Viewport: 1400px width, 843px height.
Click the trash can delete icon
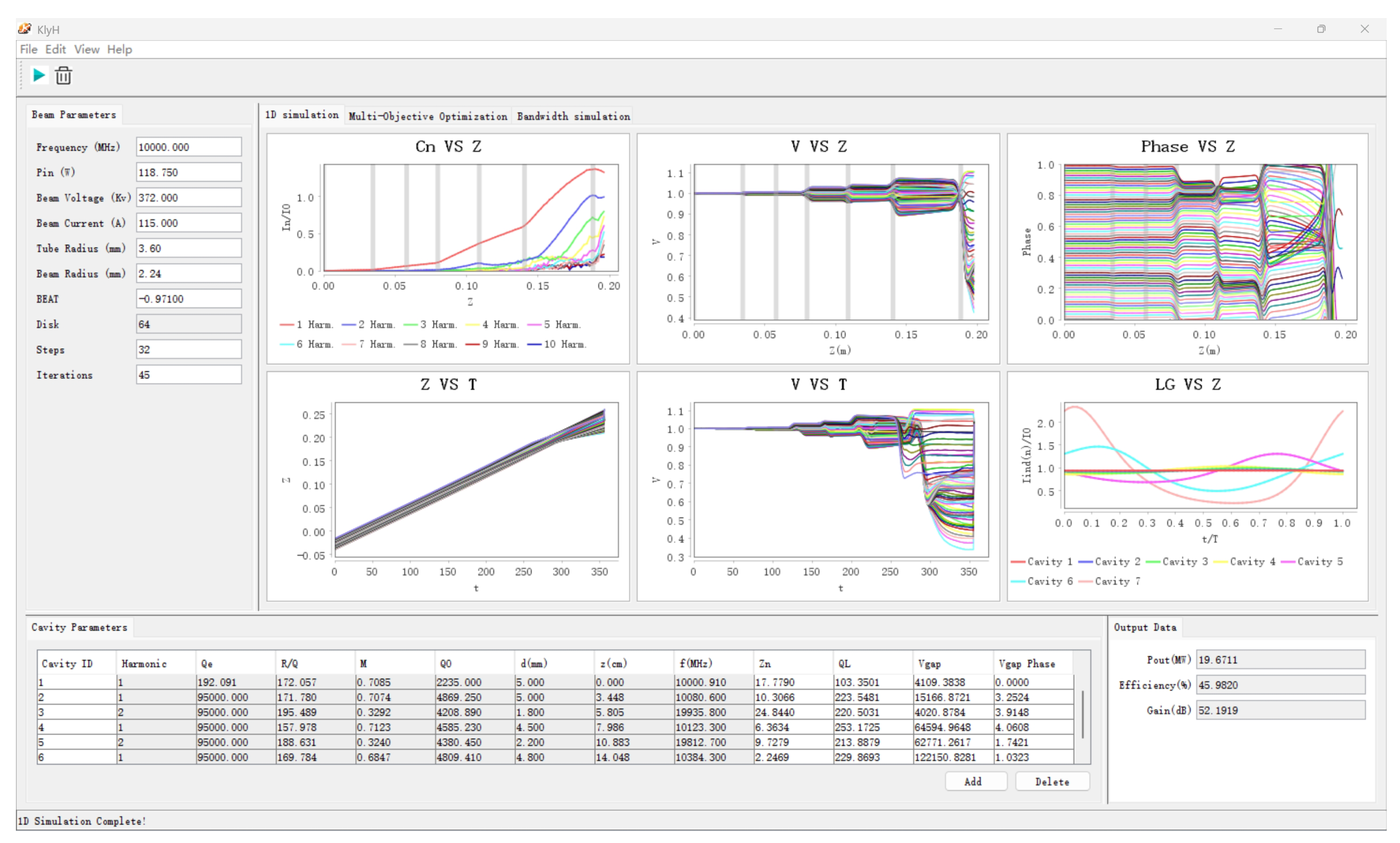pos(64,76)
